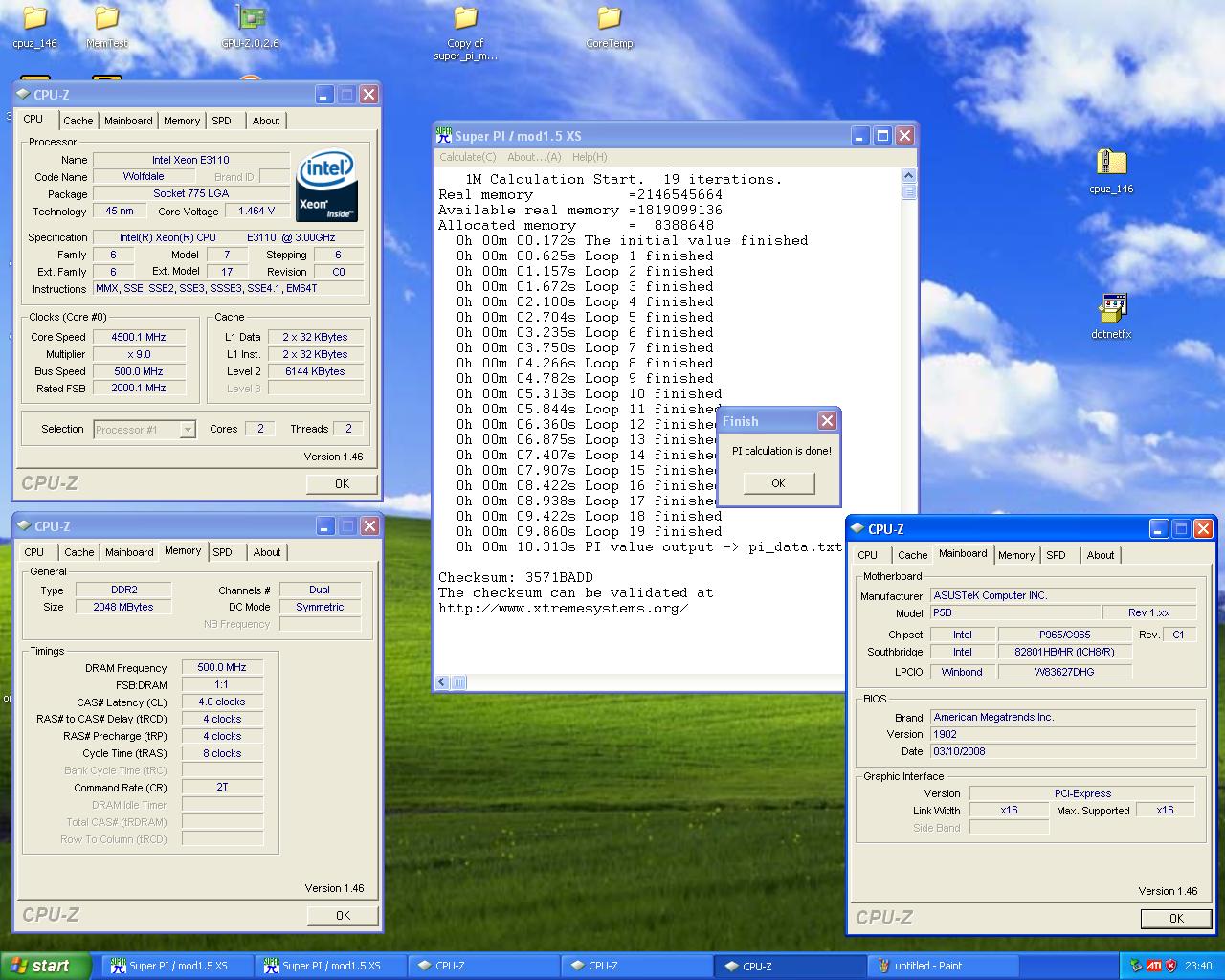Switch to Cache tab in top CPU-Z
Viewport: 1225px width, 980px height.
point(78,121)
